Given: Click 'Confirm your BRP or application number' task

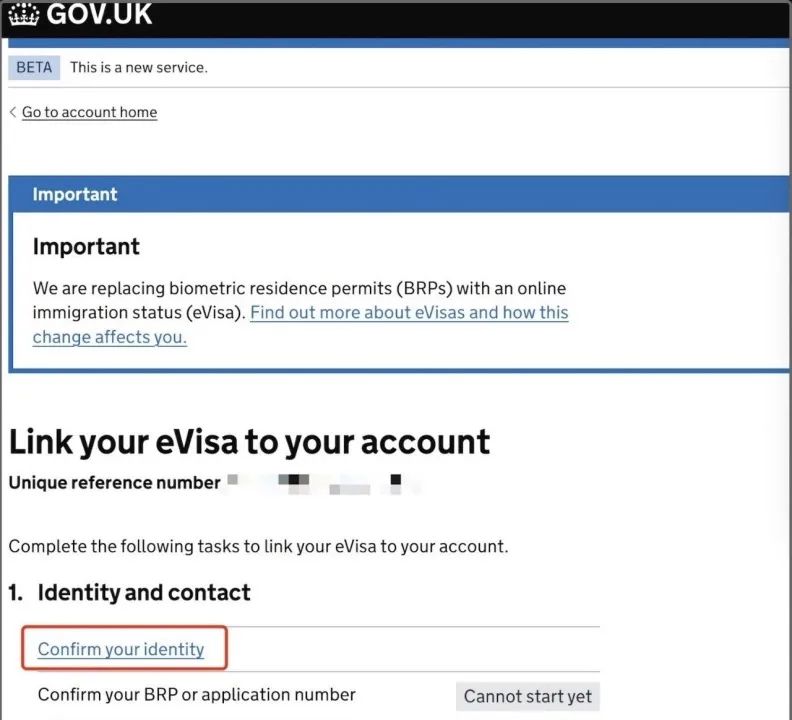Looking at the screenshot, I should pyautogui.click(x=196, y=695).
